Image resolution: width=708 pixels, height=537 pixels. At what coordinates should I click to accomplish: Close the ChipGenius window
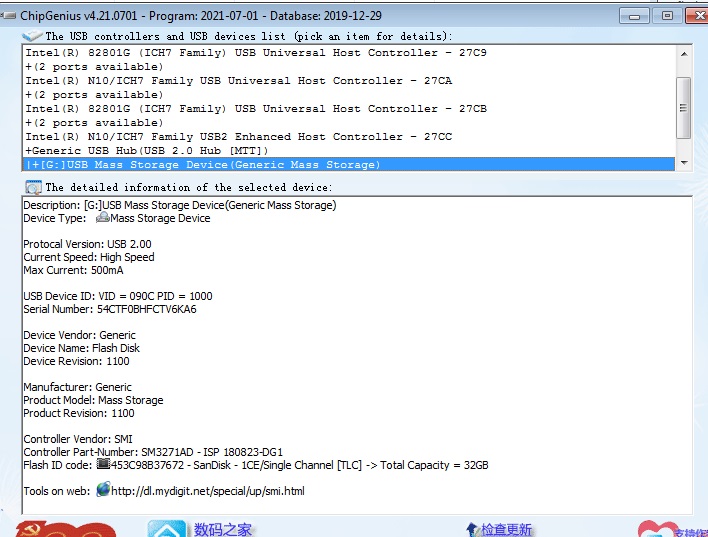click(698, 16)
